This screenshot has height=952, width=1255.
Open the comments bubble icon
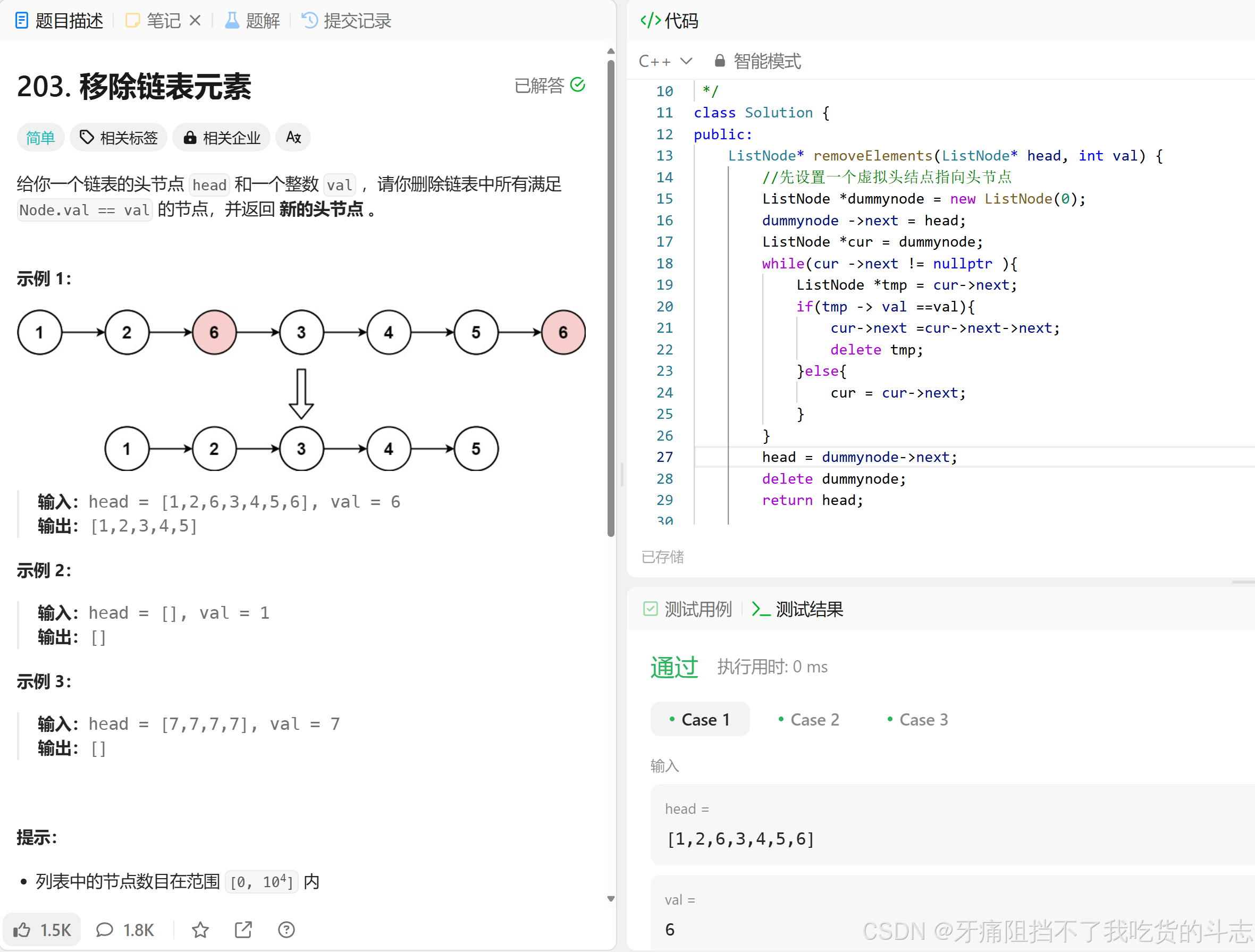click(x=104, y=929)
